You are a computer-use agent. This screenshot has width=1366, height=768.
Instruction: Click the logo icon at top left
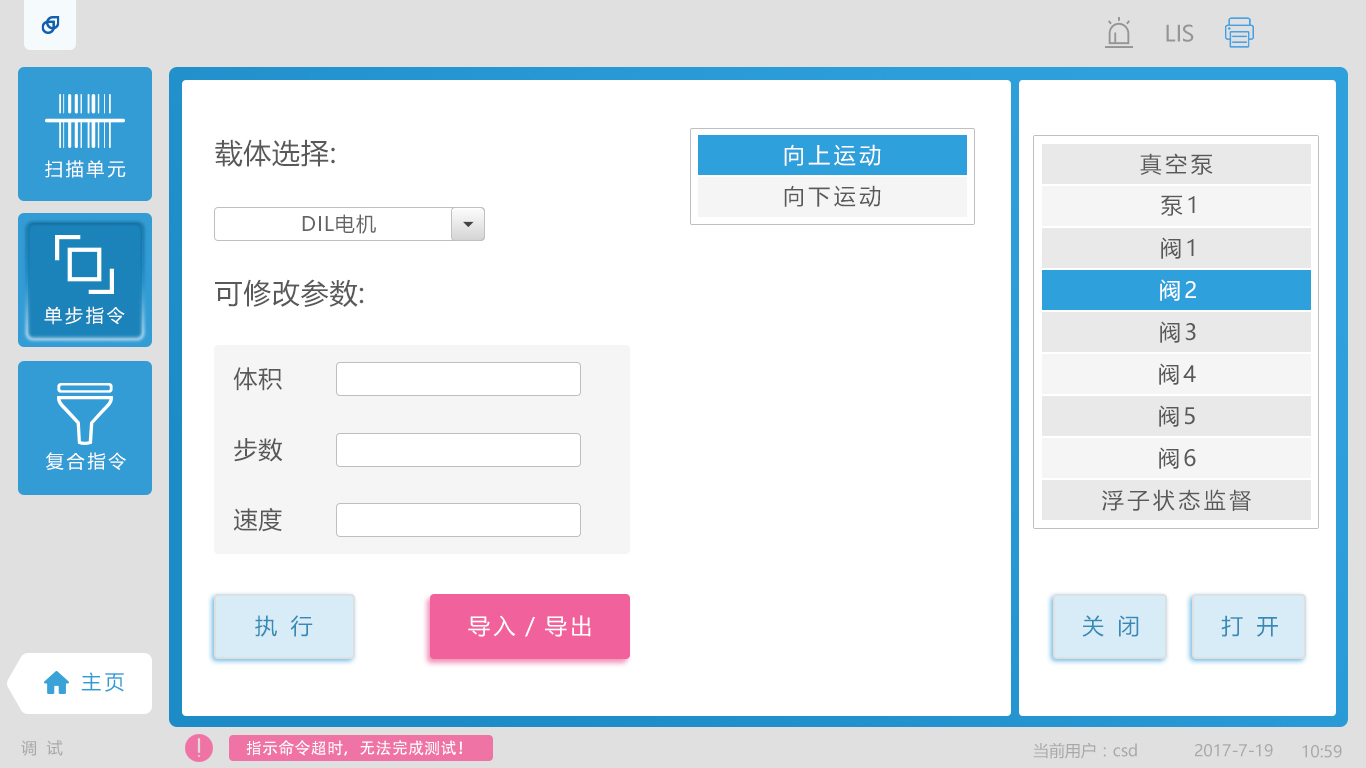click(50, 26)
